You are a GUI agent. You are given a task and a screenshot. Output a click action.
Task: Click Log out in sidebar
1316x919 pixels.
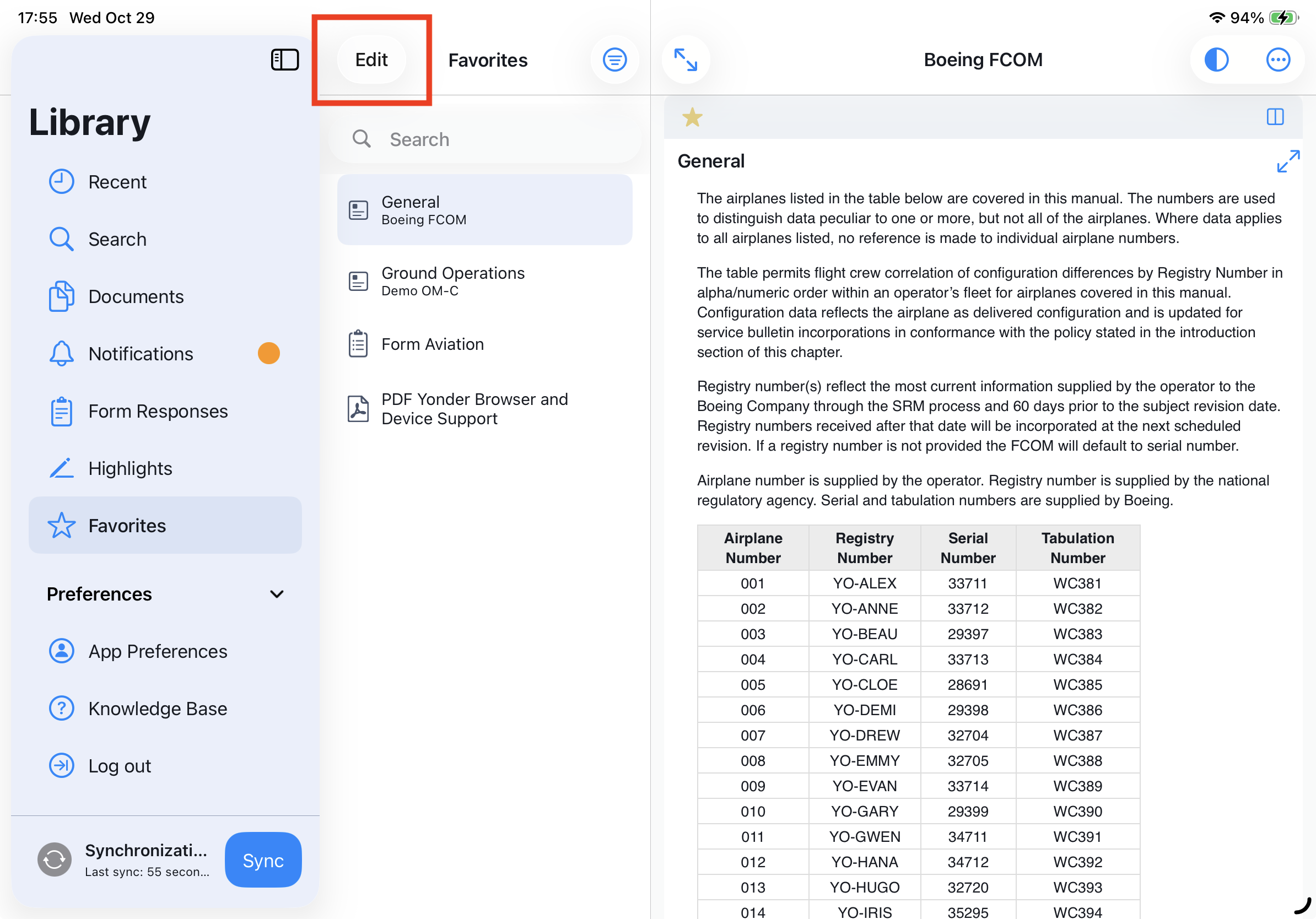(120, 766)
